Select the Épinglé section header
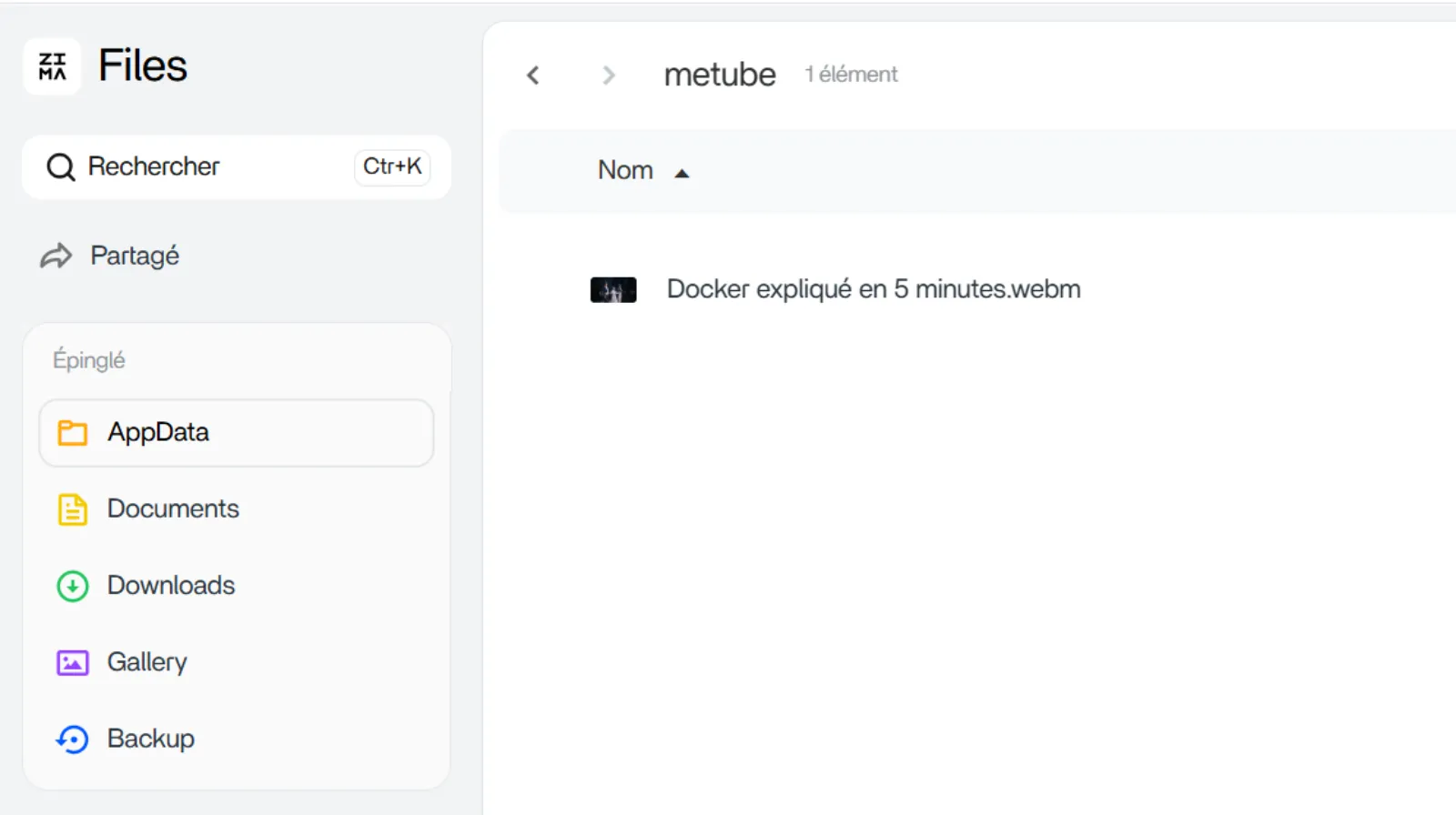The width and height of the screenshot is (1456, 815). click(x=89, y=358)
